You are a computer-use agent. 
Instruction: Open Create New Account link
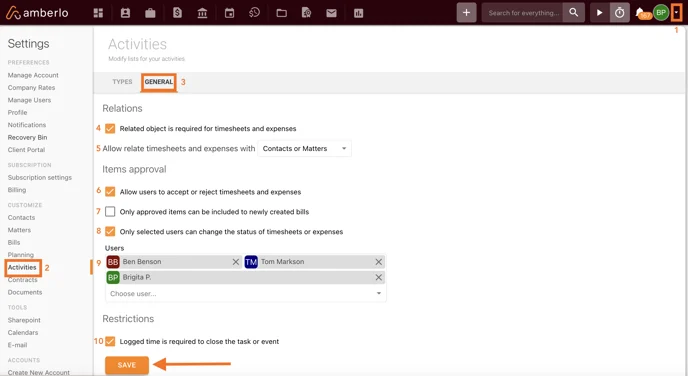tap(39, 372)
